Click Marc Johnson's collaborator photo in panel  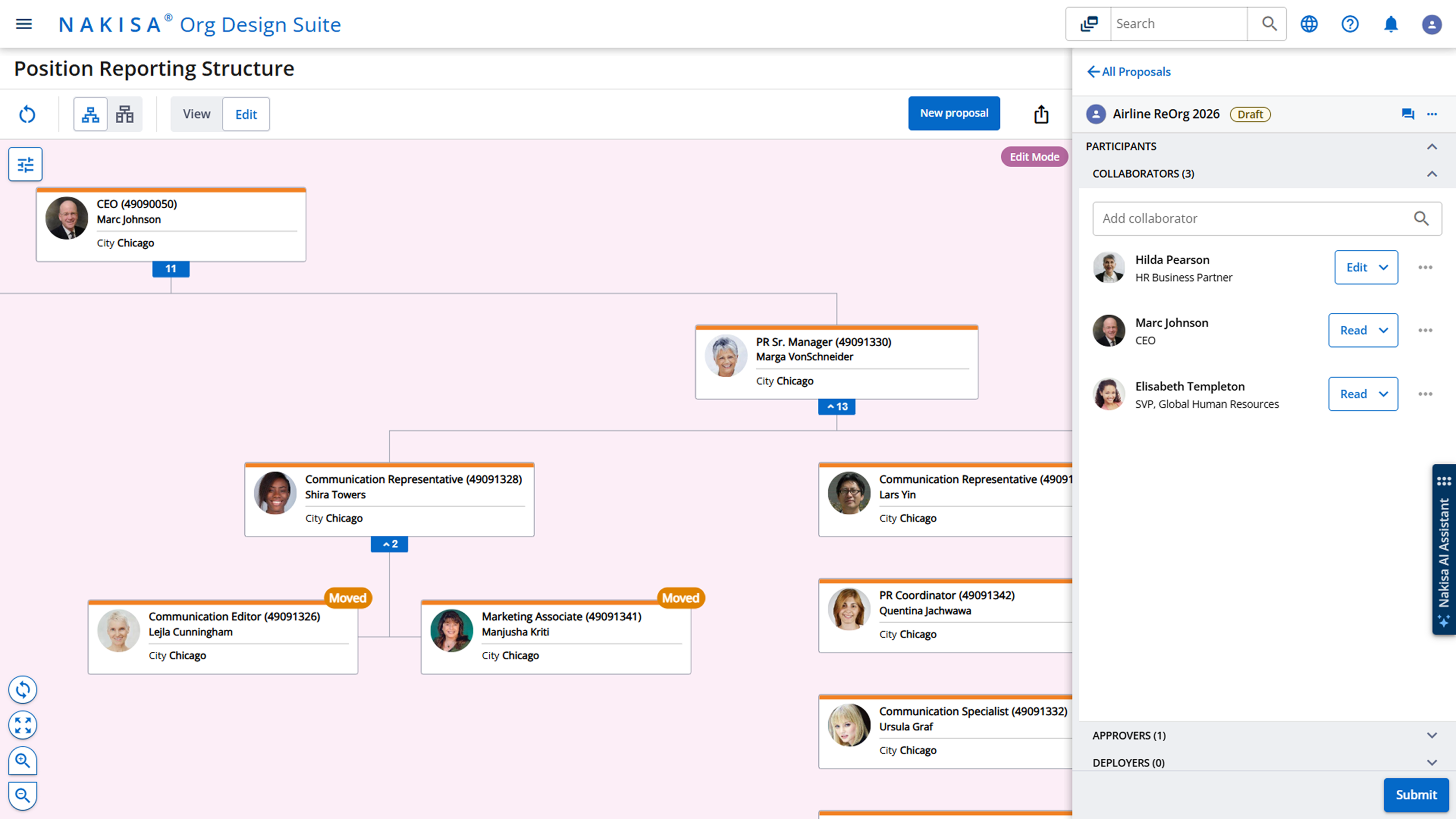pyautogui.click(x=1108, y=330)
